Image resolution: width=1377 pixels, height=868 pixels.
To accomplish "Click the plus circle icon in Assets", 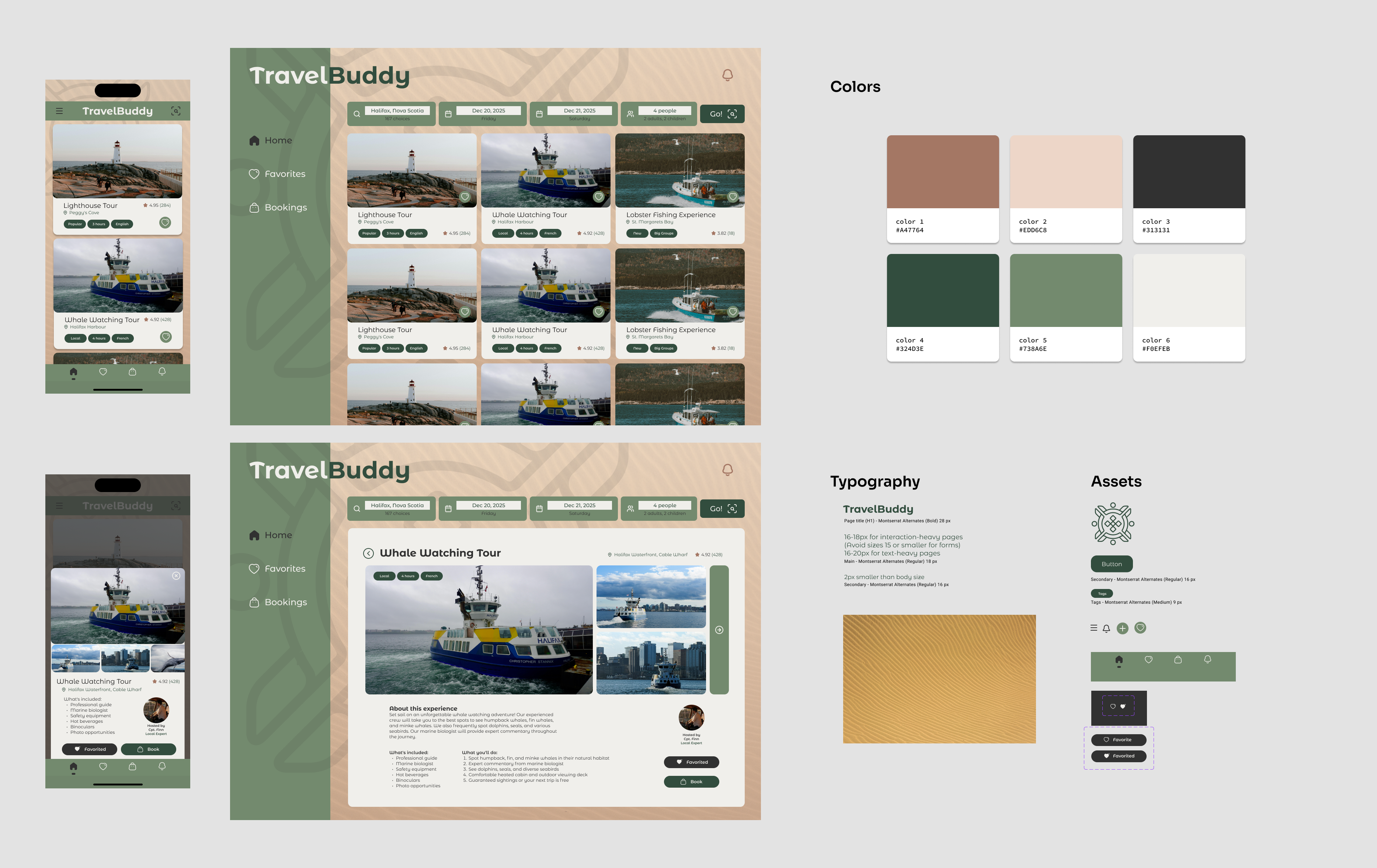I will 1123,628.
